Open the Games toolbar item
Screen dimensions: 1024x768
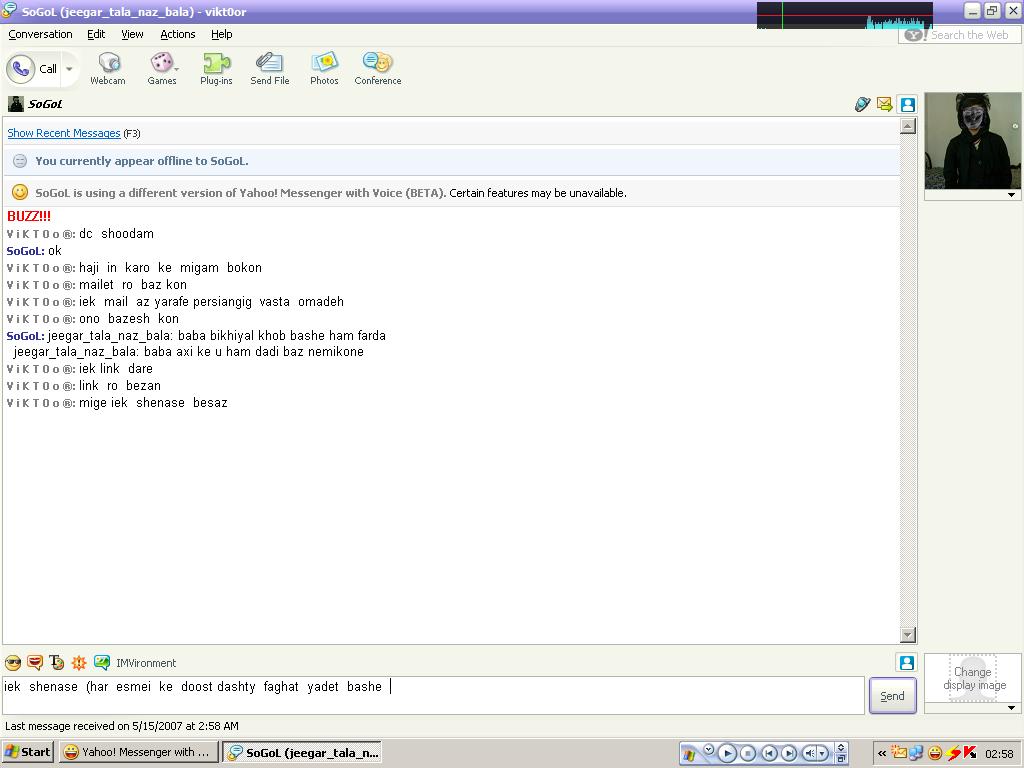click(x=161, y=69)
